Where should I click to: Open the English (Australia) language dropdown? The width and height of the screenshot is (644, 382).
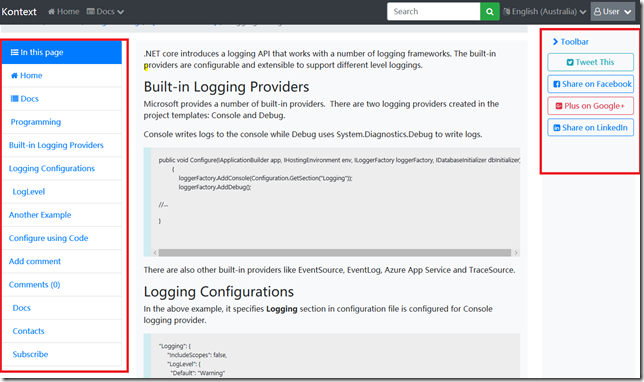coord(545,12)
